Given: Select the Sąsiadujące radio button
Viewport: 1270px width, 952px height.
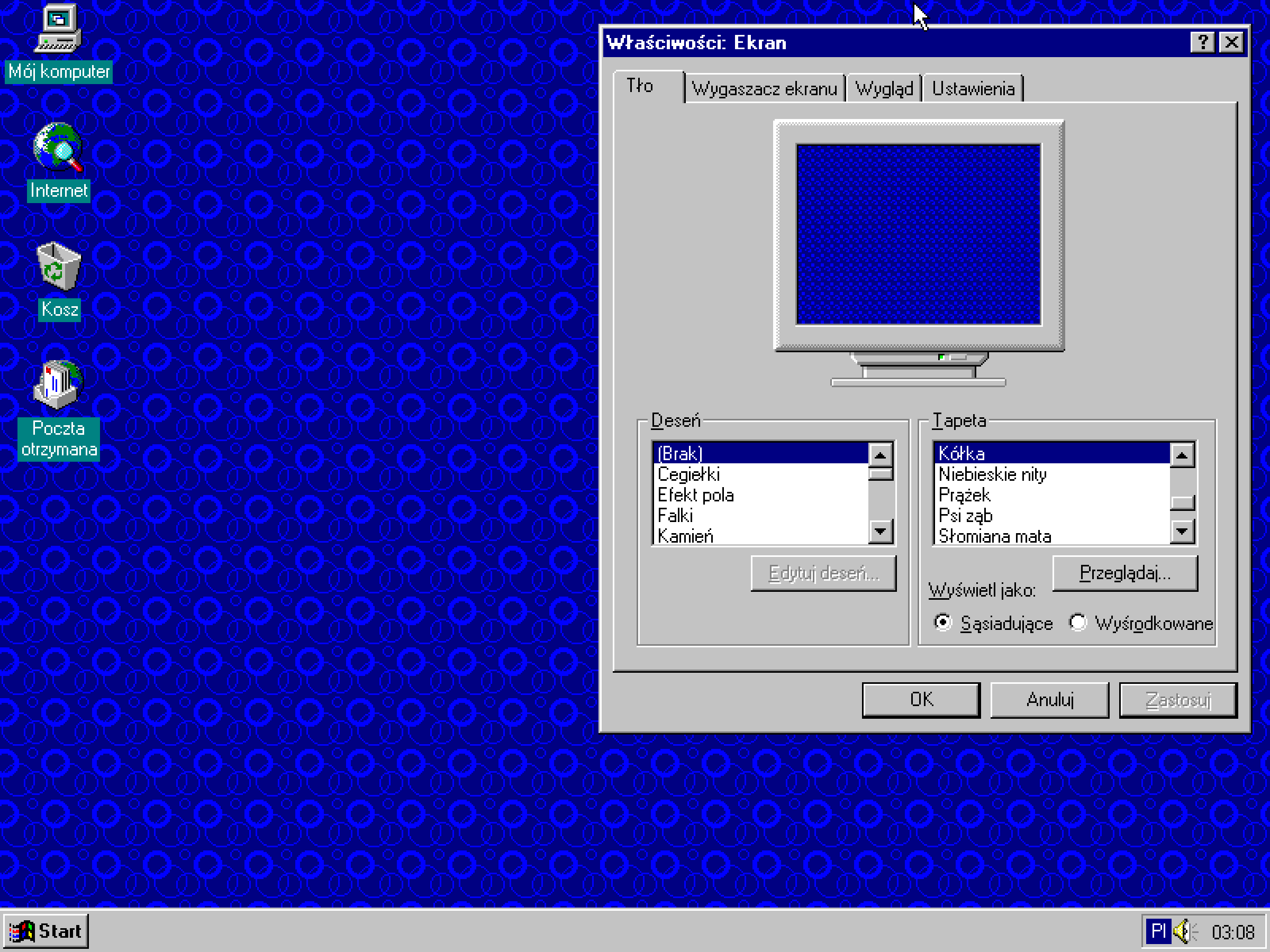Looking at the screenshot, I should pyautogui.click(x=943, y=623).
